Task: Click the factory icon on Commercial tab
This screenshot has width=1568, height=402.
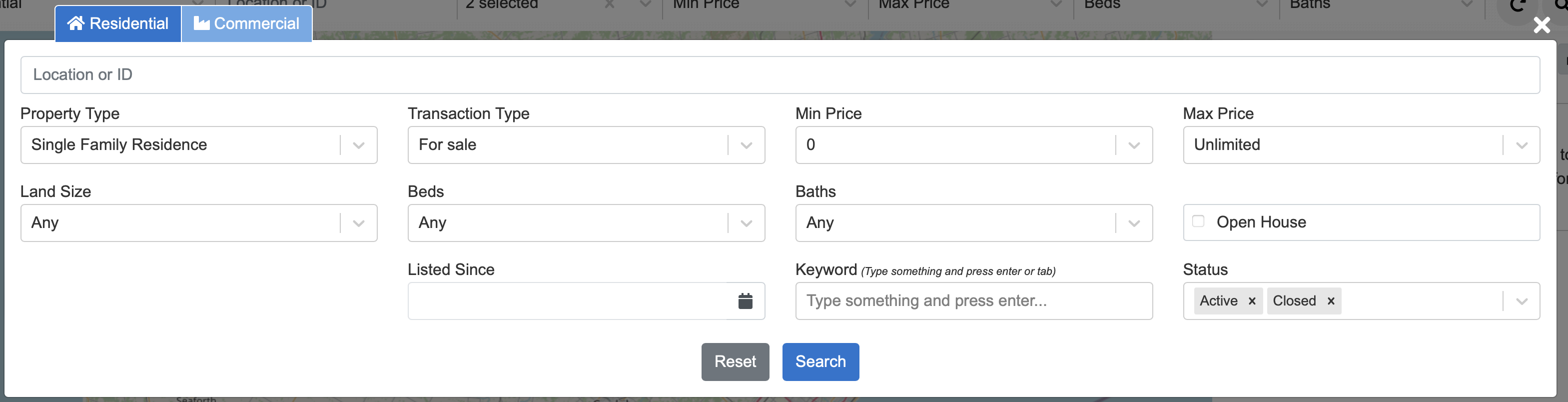Action: coord(201,23)
